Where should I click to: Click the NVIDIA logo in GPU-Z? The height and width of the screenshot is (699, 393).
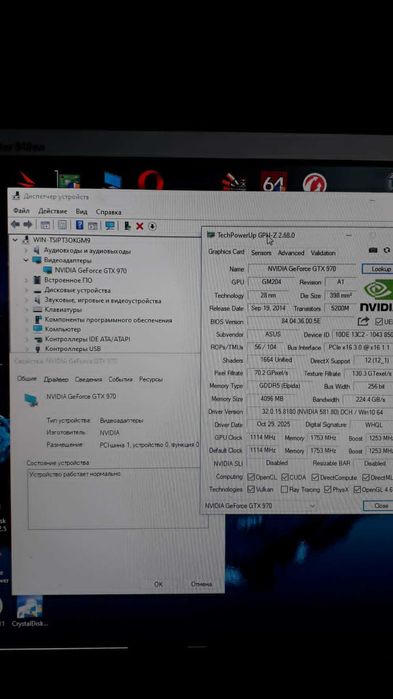[377, 295]
